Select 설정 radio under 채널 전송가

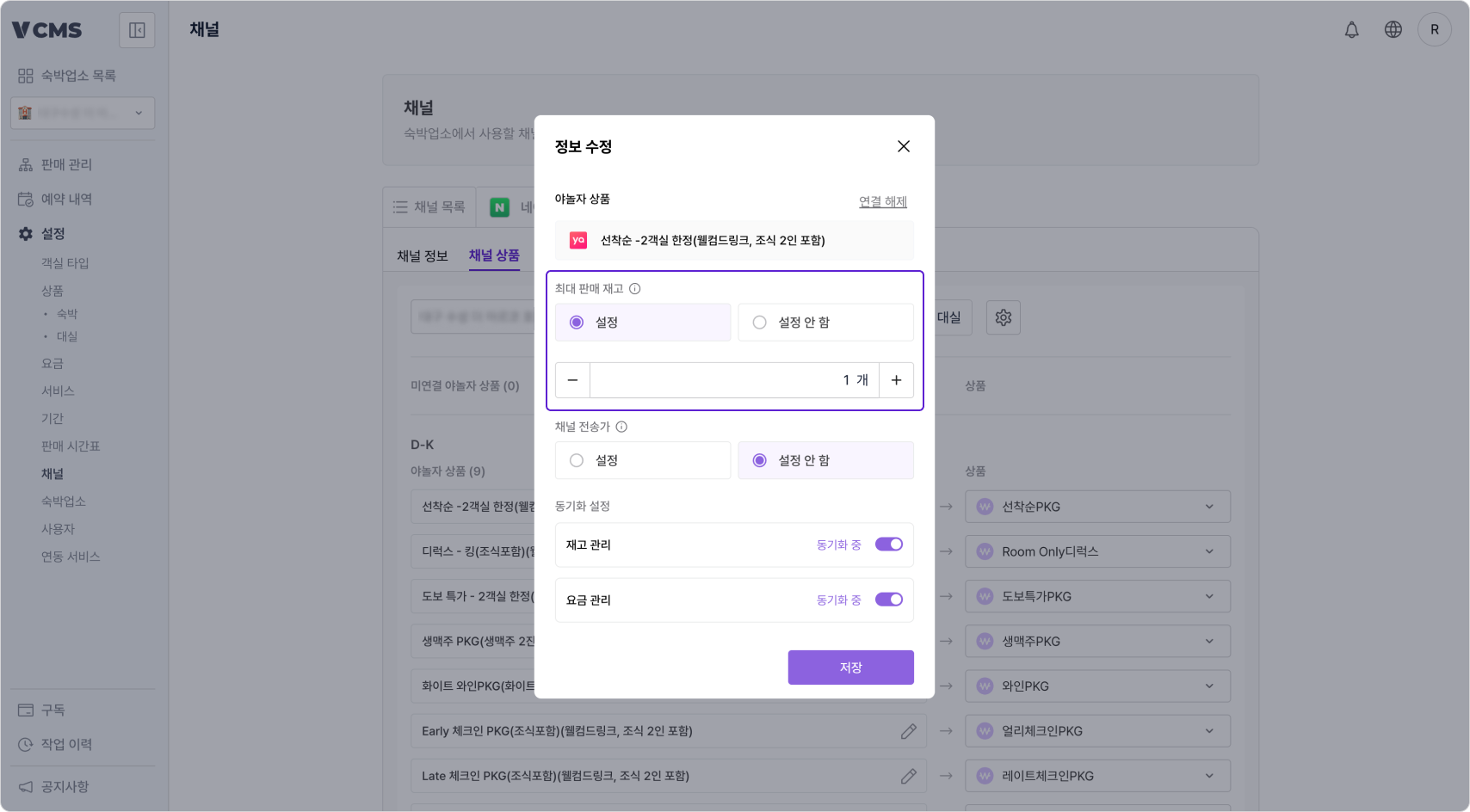[x=577, y=460]
